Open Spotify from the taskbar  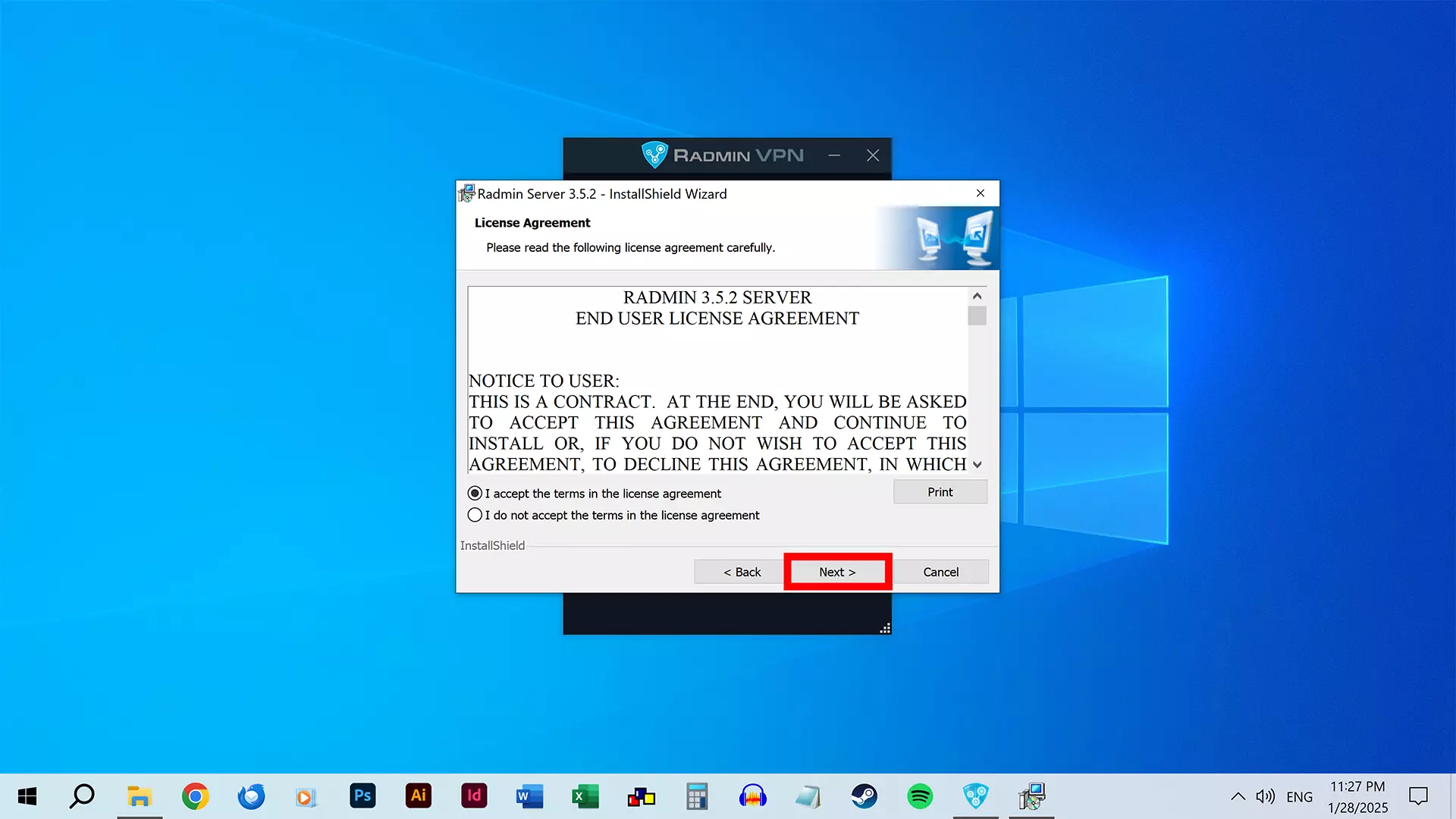point(920,796)
